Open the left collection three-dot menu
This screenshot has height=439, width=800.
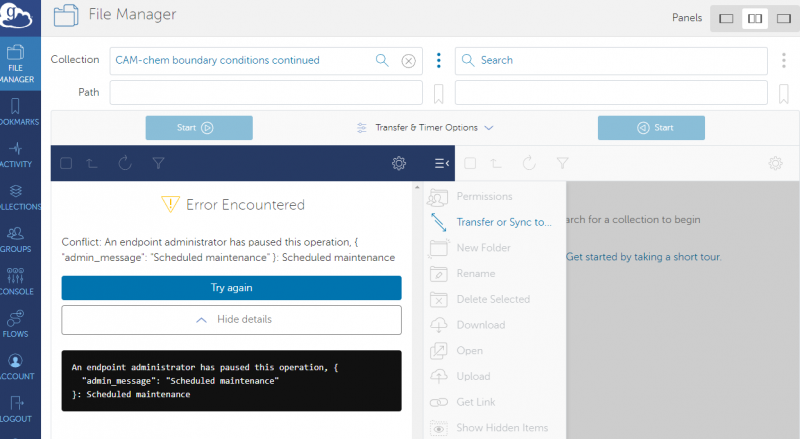point(438,61)
